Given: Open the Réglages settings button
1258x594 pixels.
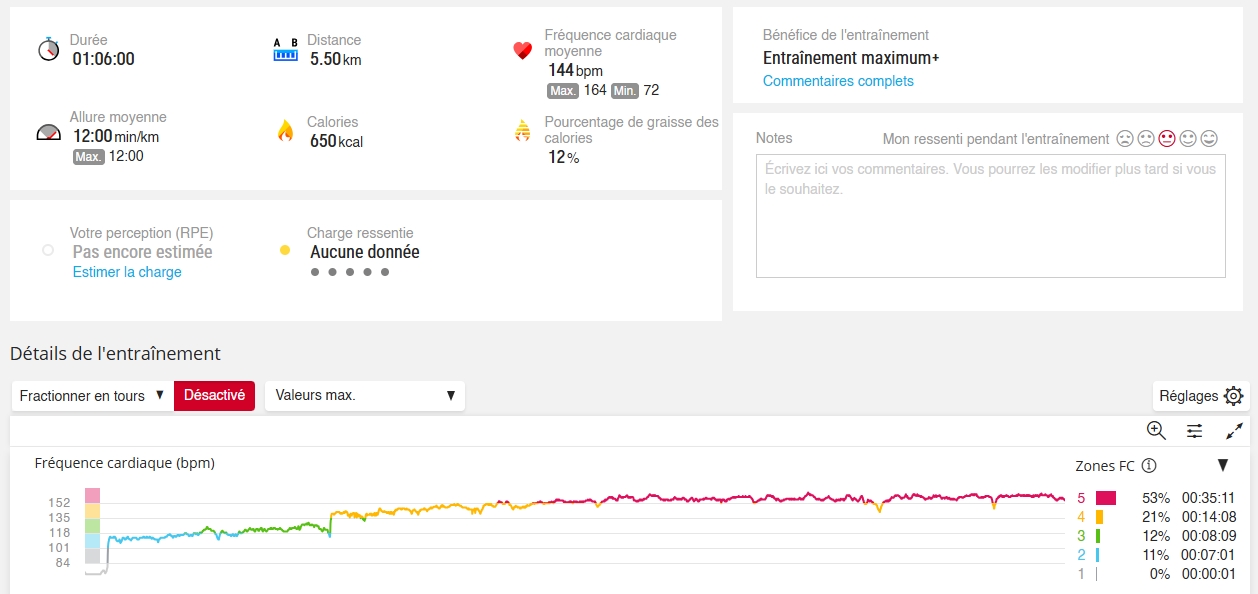Looking at the screenshot, I should pyautogui.click(x=1200, y=396).
